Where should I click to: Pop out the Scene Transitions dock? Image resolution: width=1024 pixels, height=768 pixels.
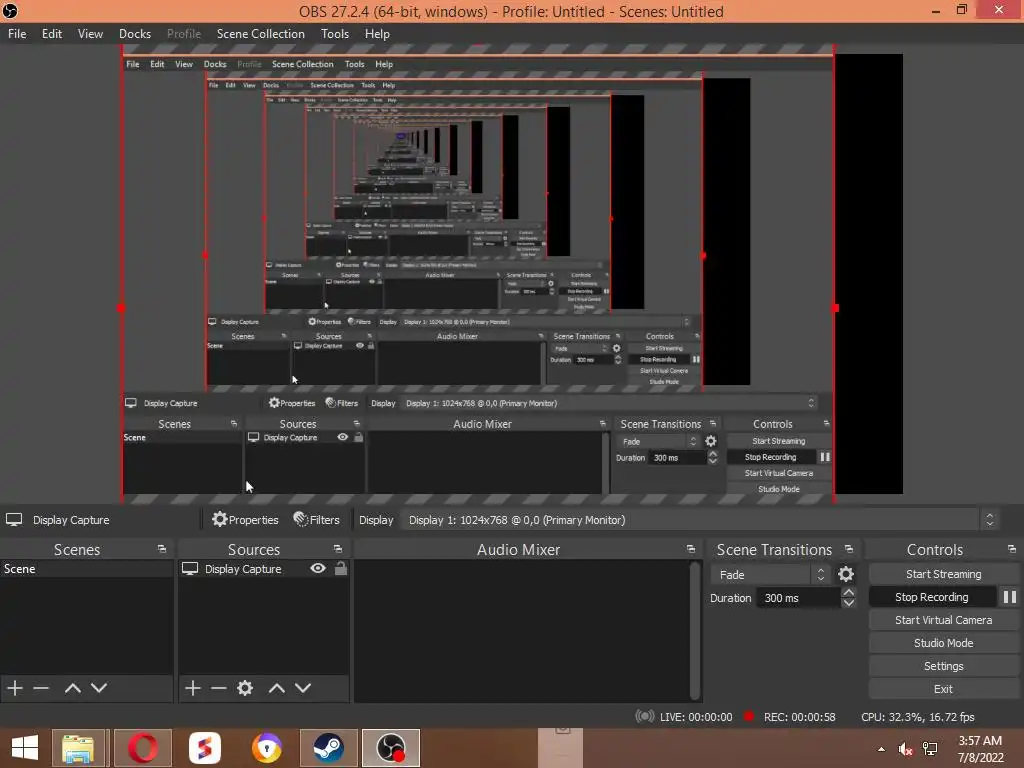(x=849, y=549)
